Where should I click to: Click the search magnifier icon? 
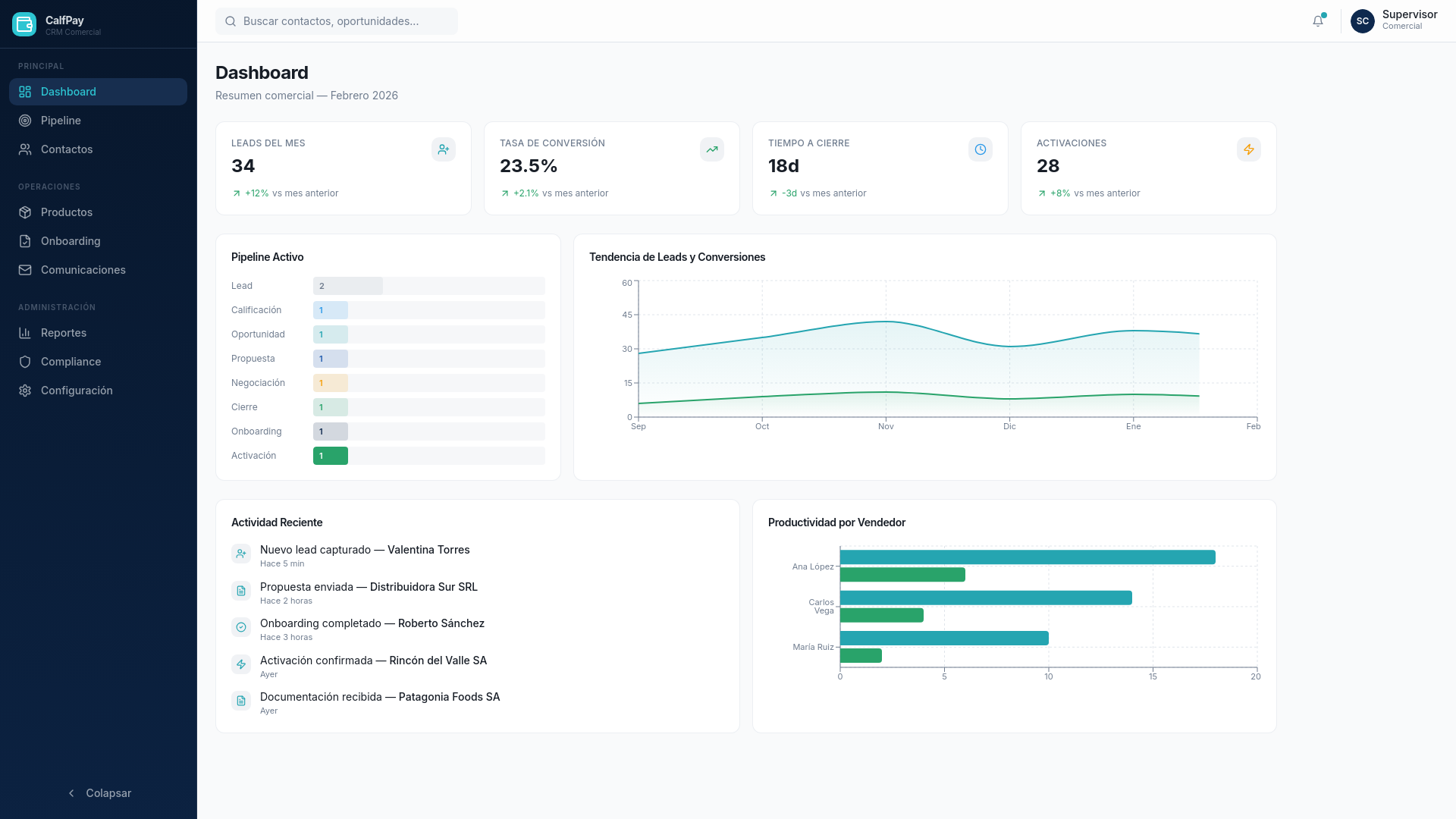click(x=231, y=21)
